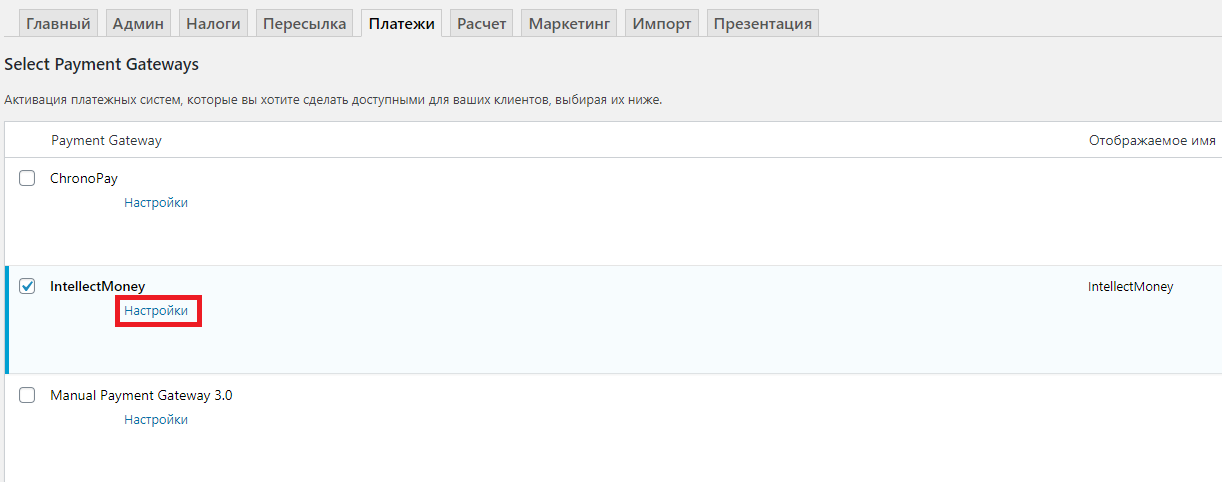This screenshot has height=482, width=1222.
Task: Uncheck the IntellectMoney gateway checkbox
Action: point(28,286)
